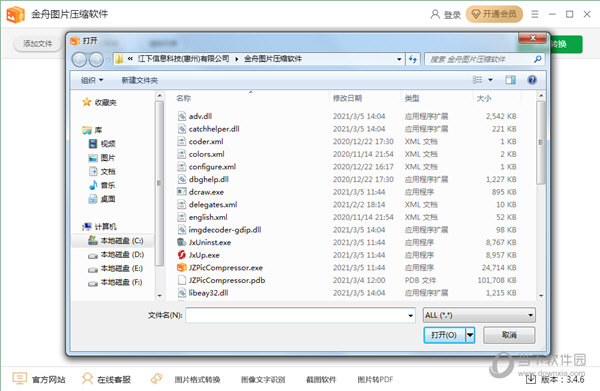Select 收藏夹 in navigation pane
600x391 pixels.
coord(99,102)
